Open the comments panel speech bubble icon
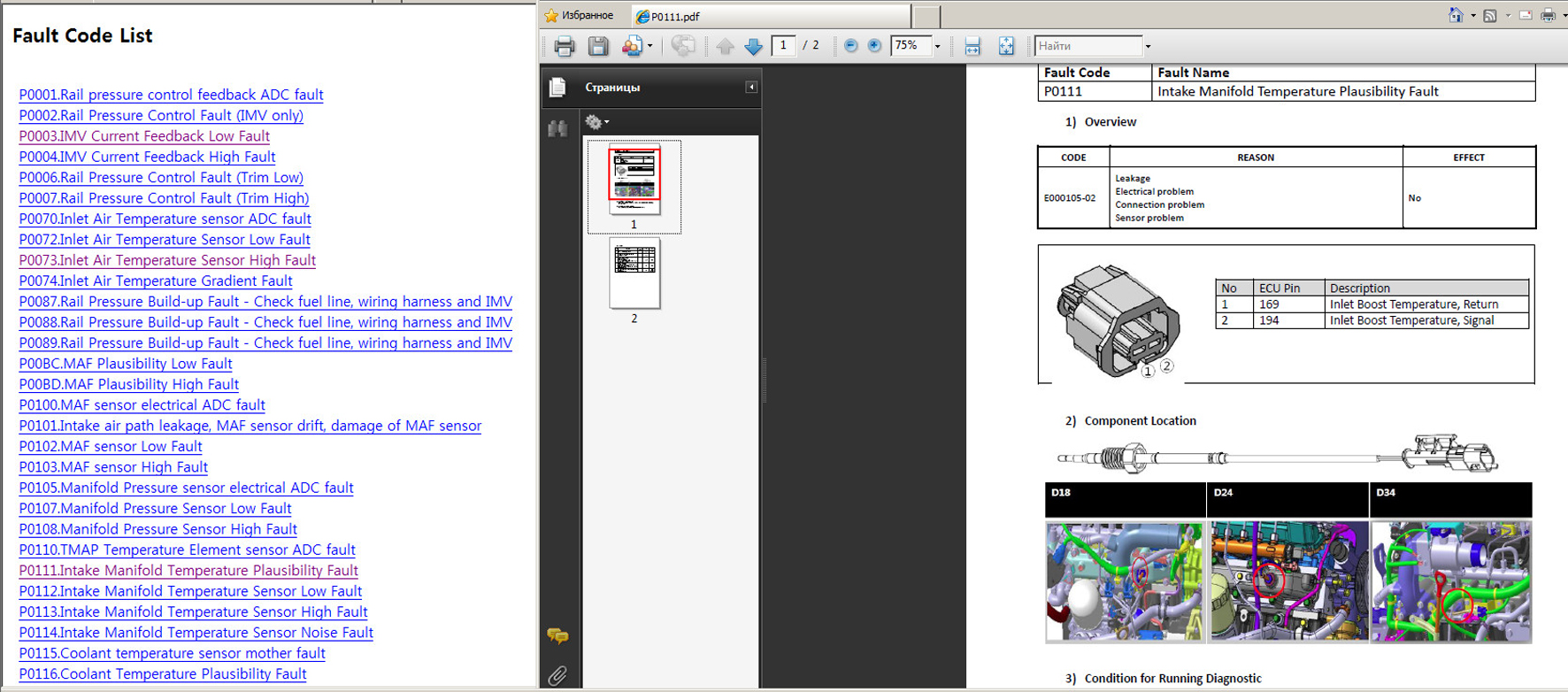 (557, 635)
